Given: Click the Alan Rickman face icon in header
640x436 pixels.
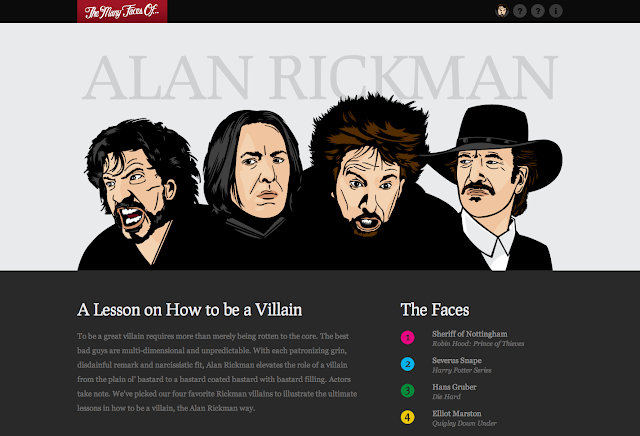Looking at the screenshot, I should point(502,11).
